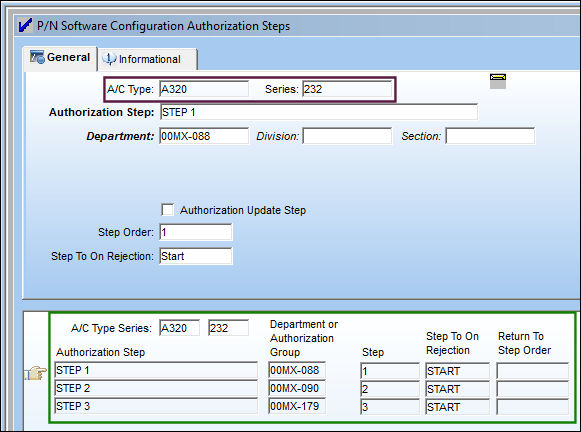Click the General tab icon
Viewport: 581px width, 432px height.
(37, 57)
